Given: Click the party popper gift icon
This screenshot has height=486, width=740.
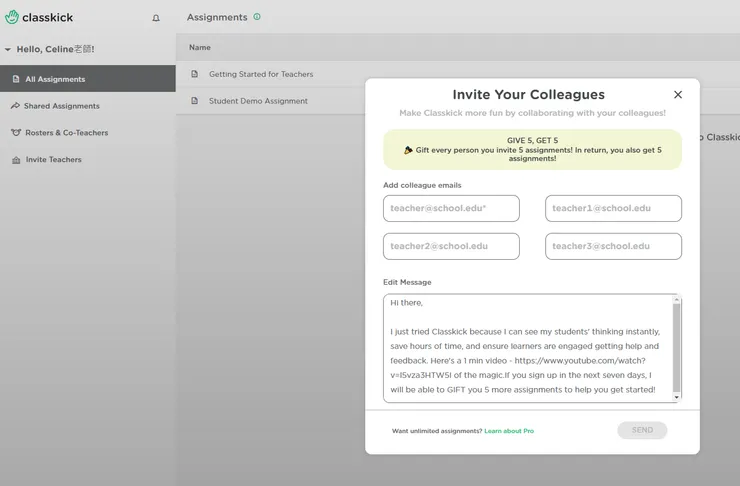Looking at the screenshot, I should pyautogui.click(x=408, y=150).
